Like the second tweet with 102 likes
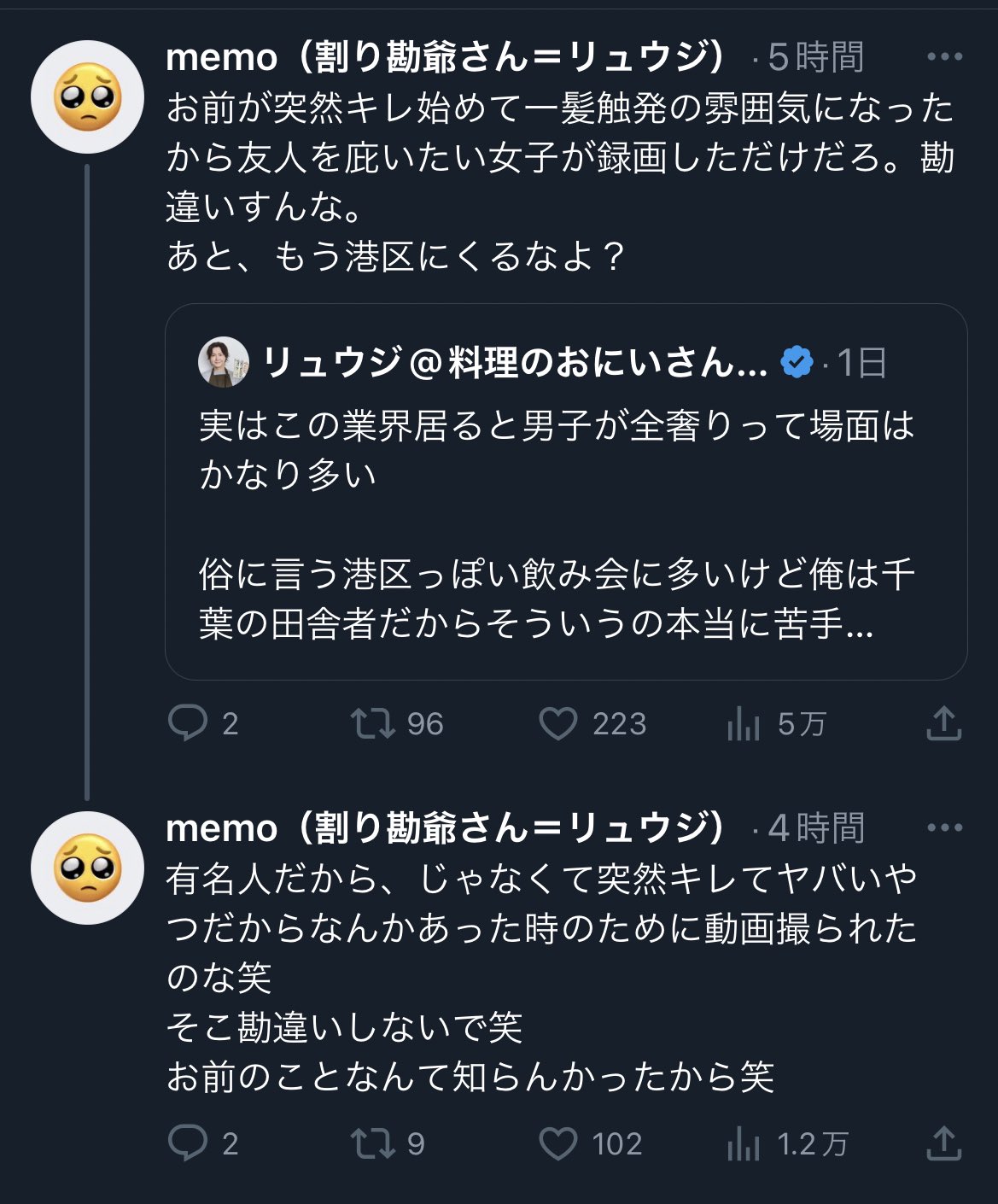The image size is (998, 1204). 558,1144
